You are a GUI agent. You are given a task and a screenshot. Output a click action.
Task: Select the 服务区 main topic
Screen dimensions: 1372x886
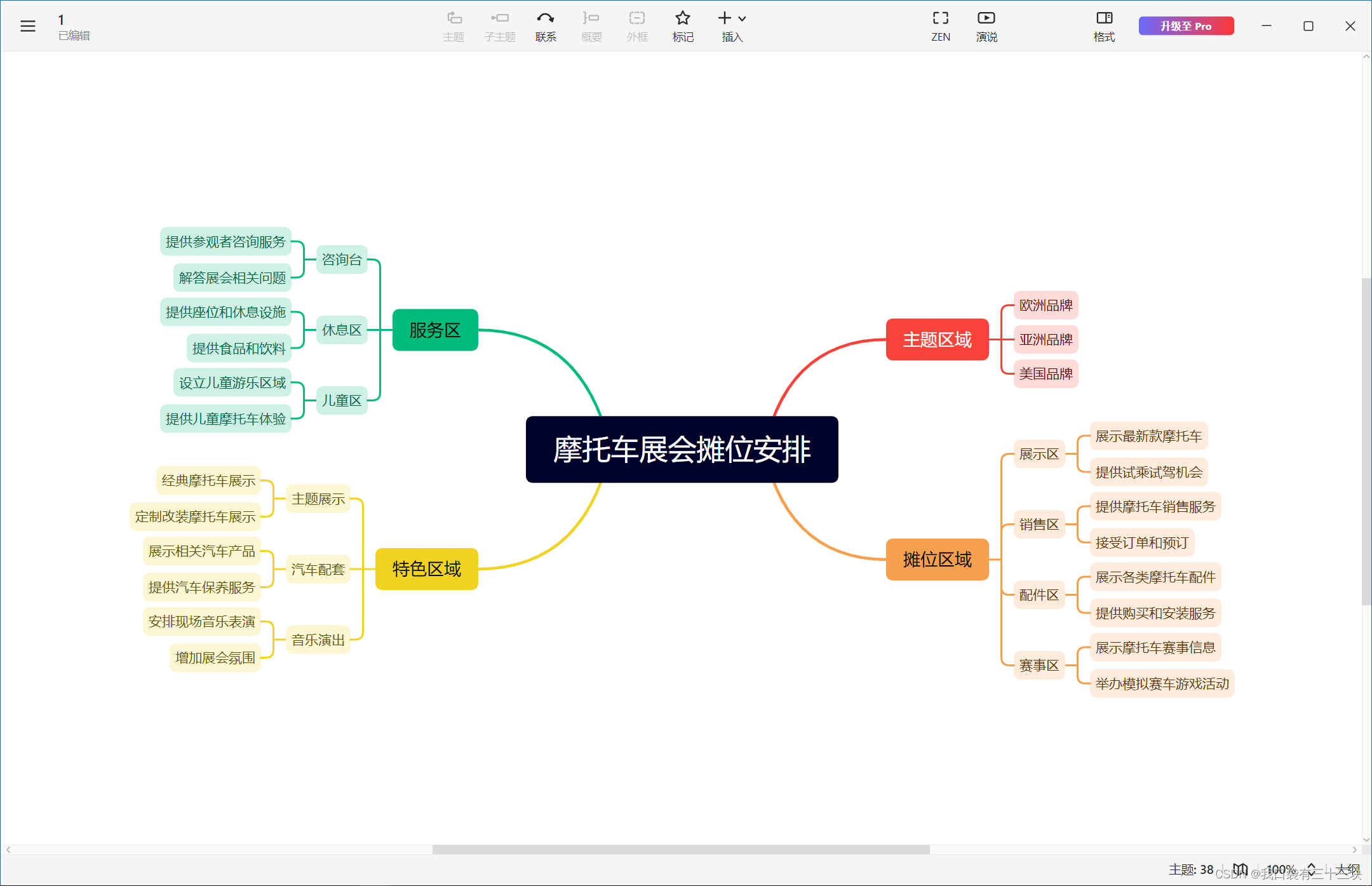tap(435, 330)
